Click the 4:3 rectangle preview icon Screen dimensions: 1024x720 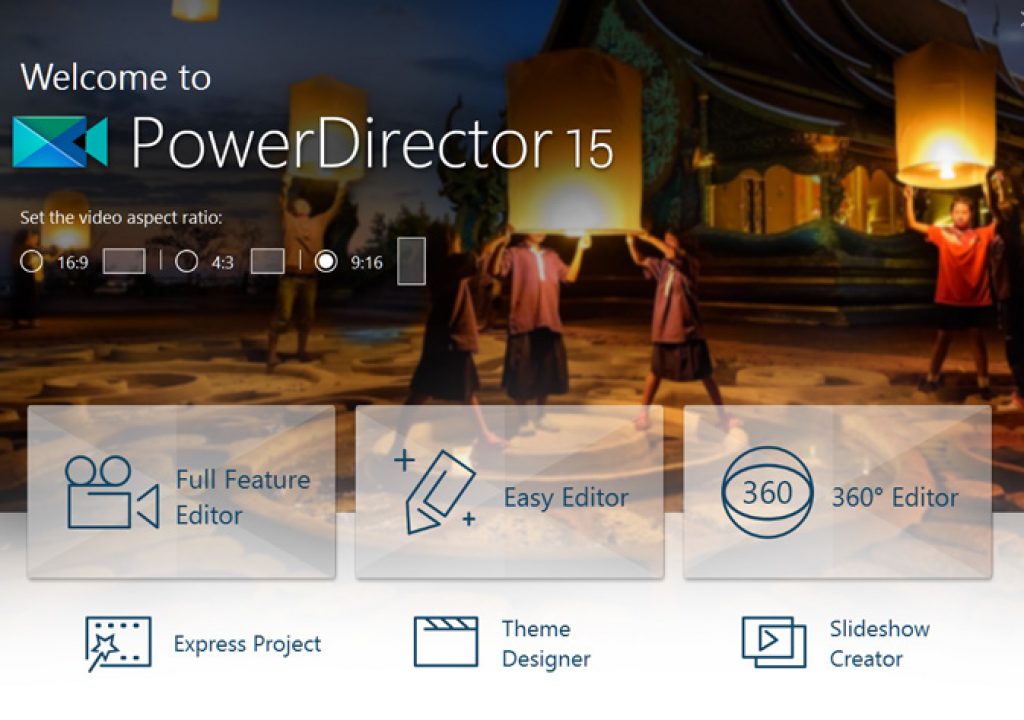(x=268, y=262)
